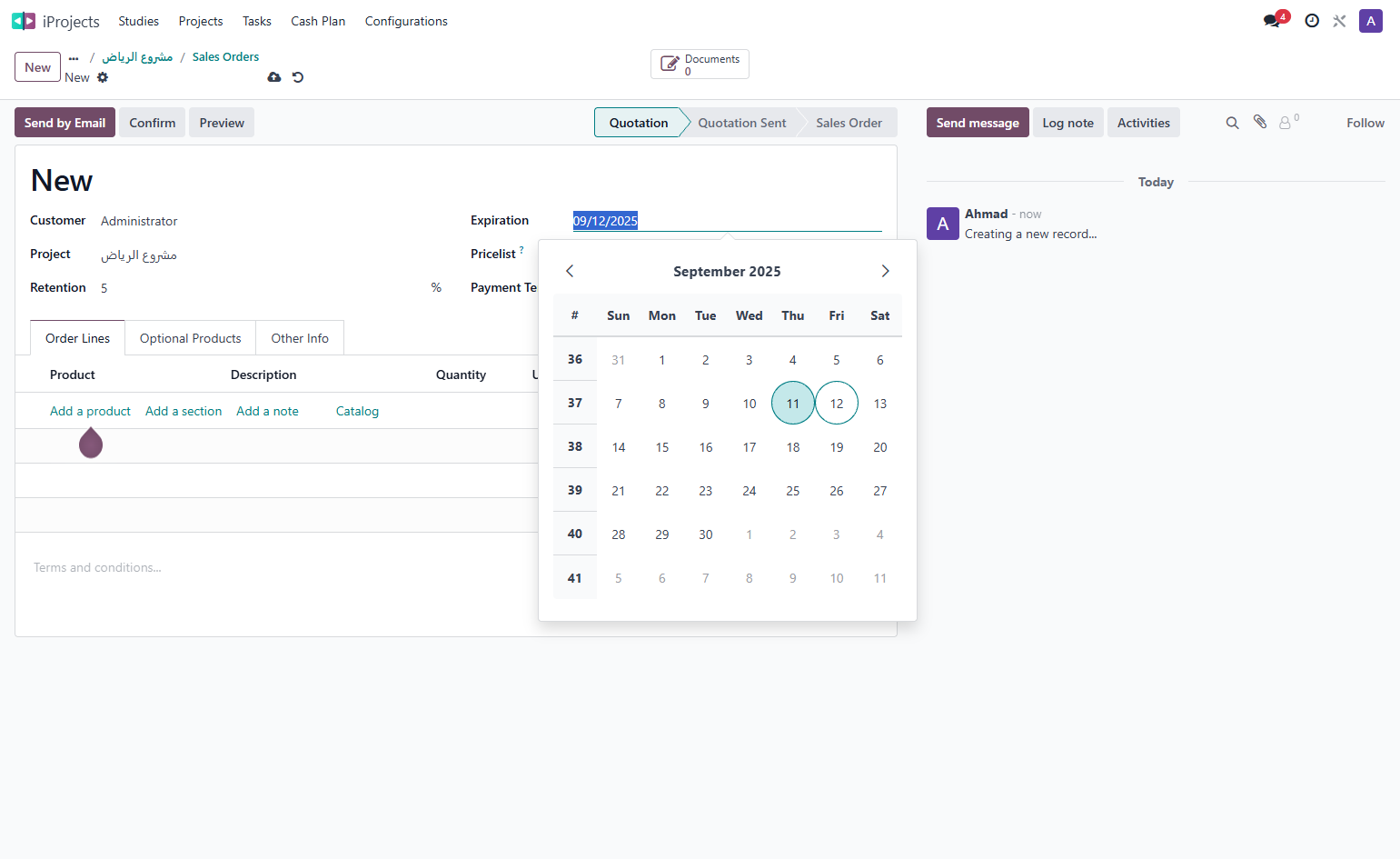Click the gear icon next to New
This screenshot has height=859, width=1400.
tap(103, 77)
